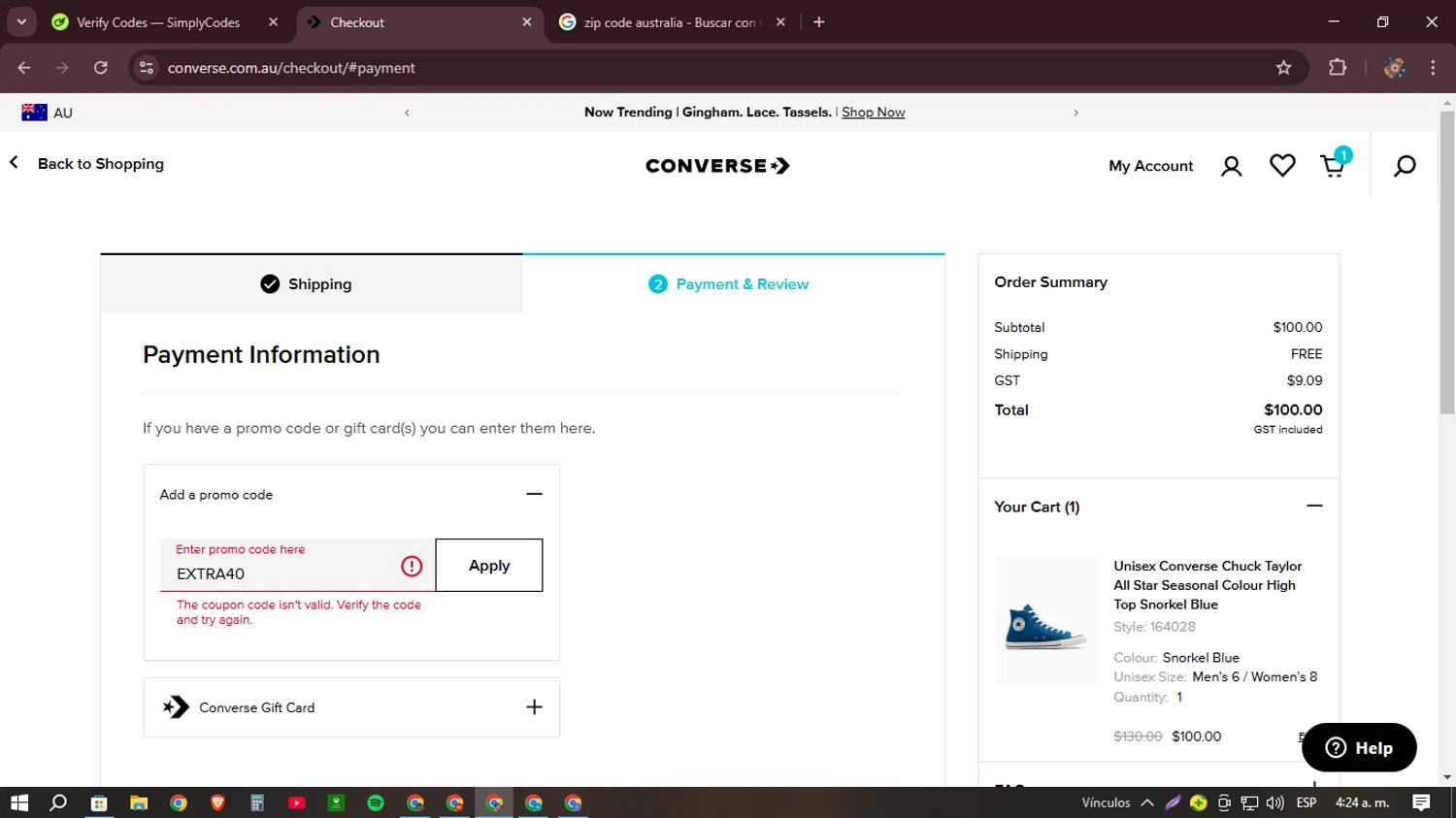
Task: Open a new browser tab
Action: tap(819, 22)
